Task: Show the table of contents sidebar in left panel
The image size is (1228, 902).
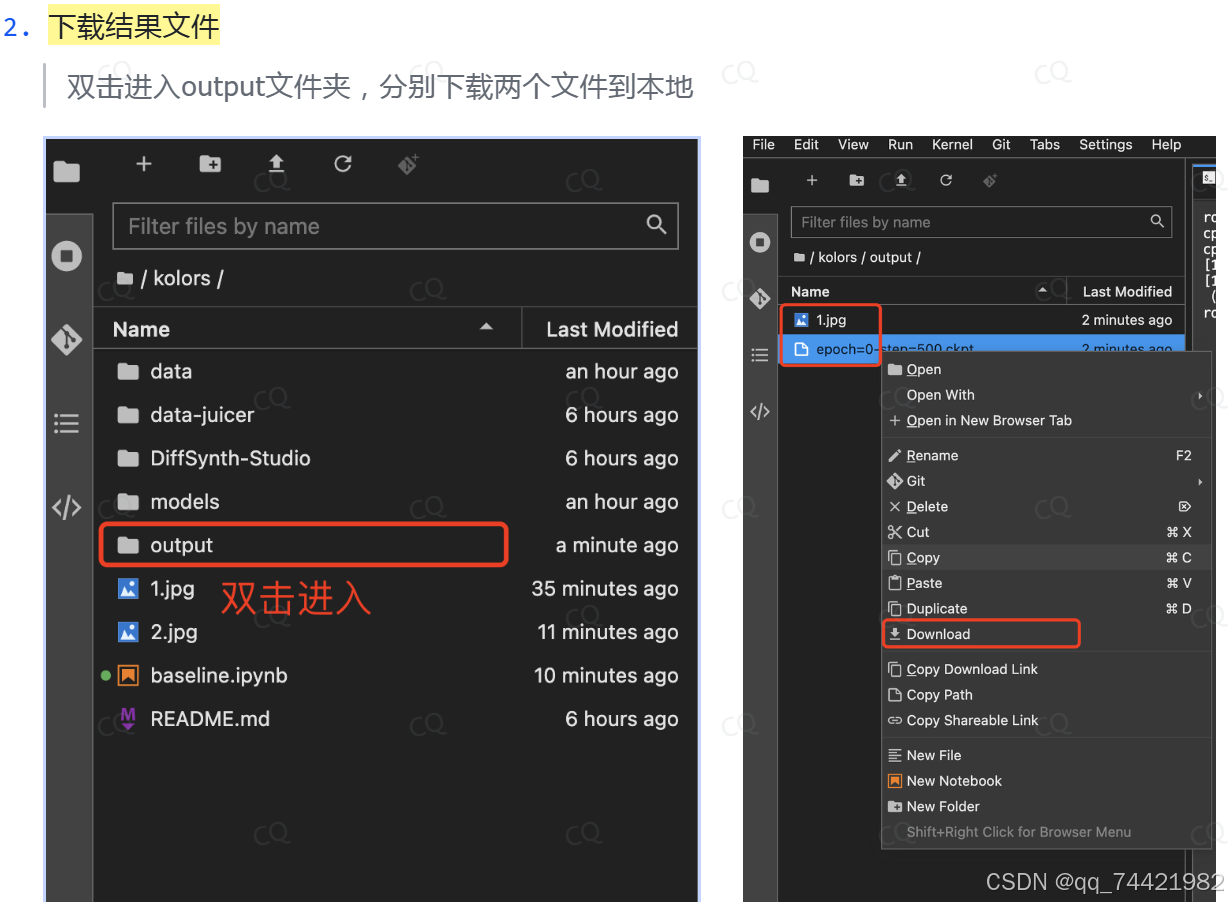Action: (x=67, y=424)
